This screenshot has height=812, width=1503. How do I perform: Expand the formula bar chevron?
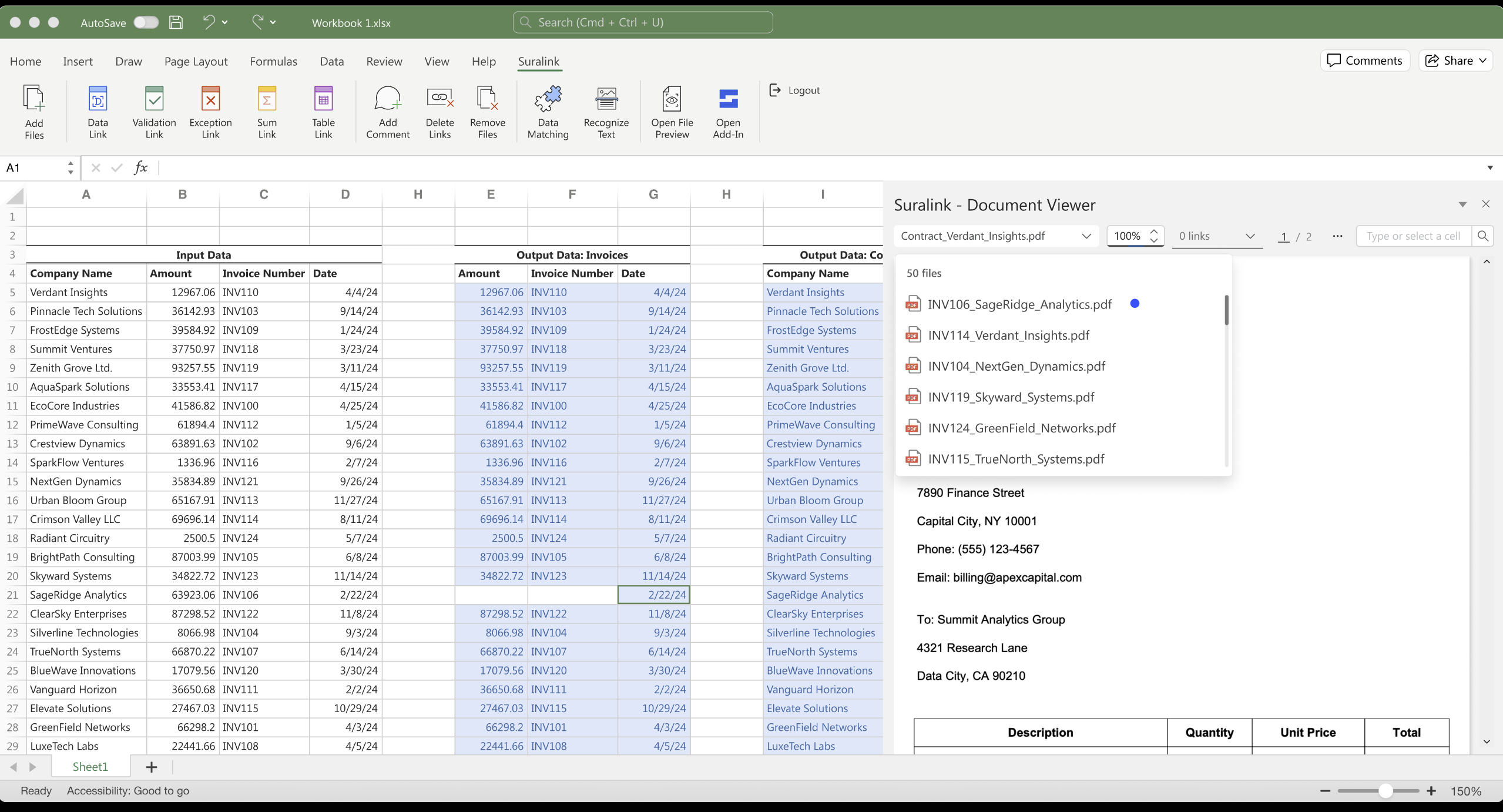coord(1489,168)
